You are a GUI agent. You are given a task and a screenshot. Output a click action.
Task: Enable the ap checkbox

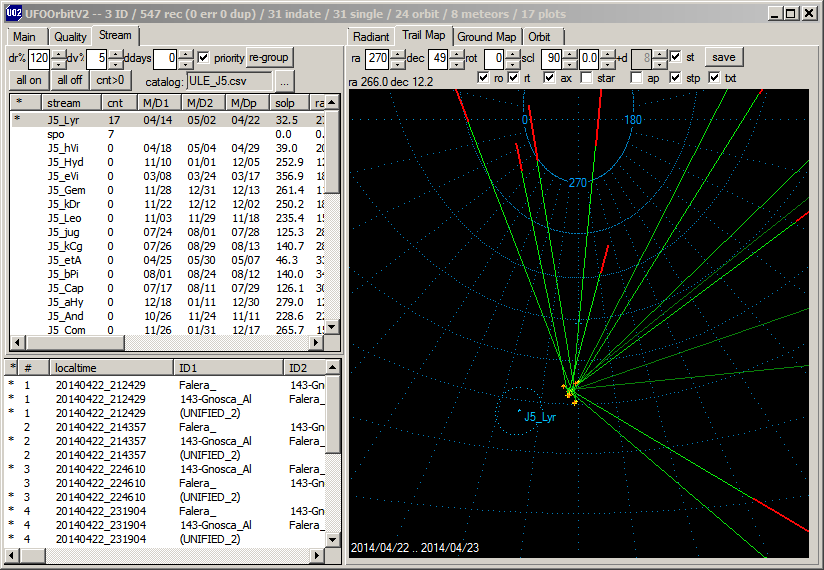pyautogui.click(x=637, y=78)
